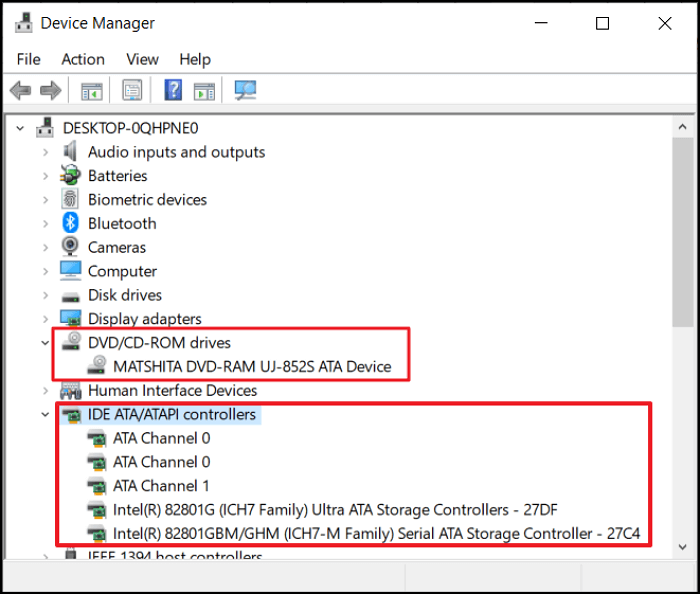This screenshot has width=700, height=594.
Task: Select the DESKTOP-0QHPNE0 root label
Action: [x=130, y=129]
